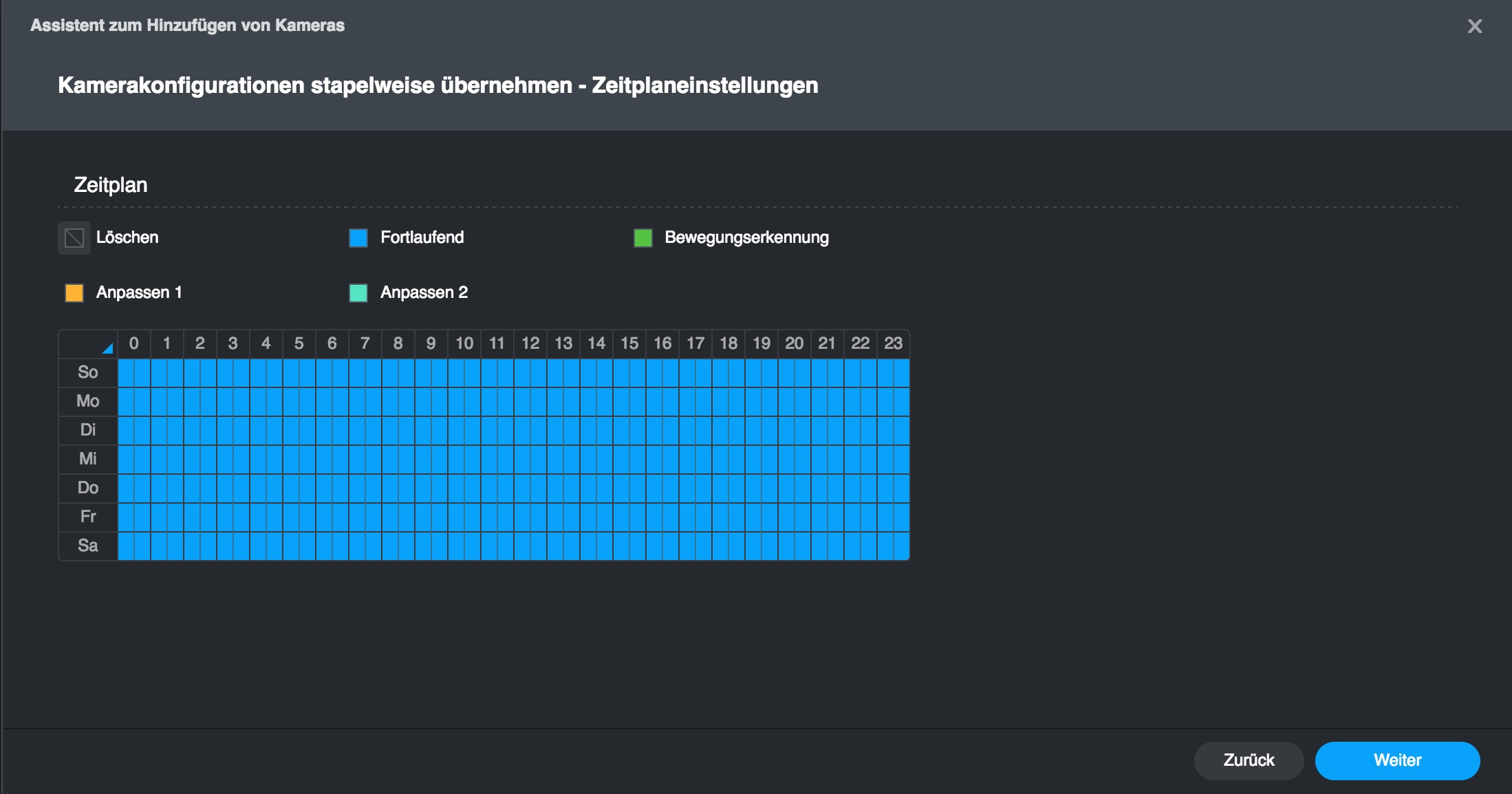Click the Fr row header
Screen dimensions: 1512x794
pyautogui.click(x=88, y=517)
